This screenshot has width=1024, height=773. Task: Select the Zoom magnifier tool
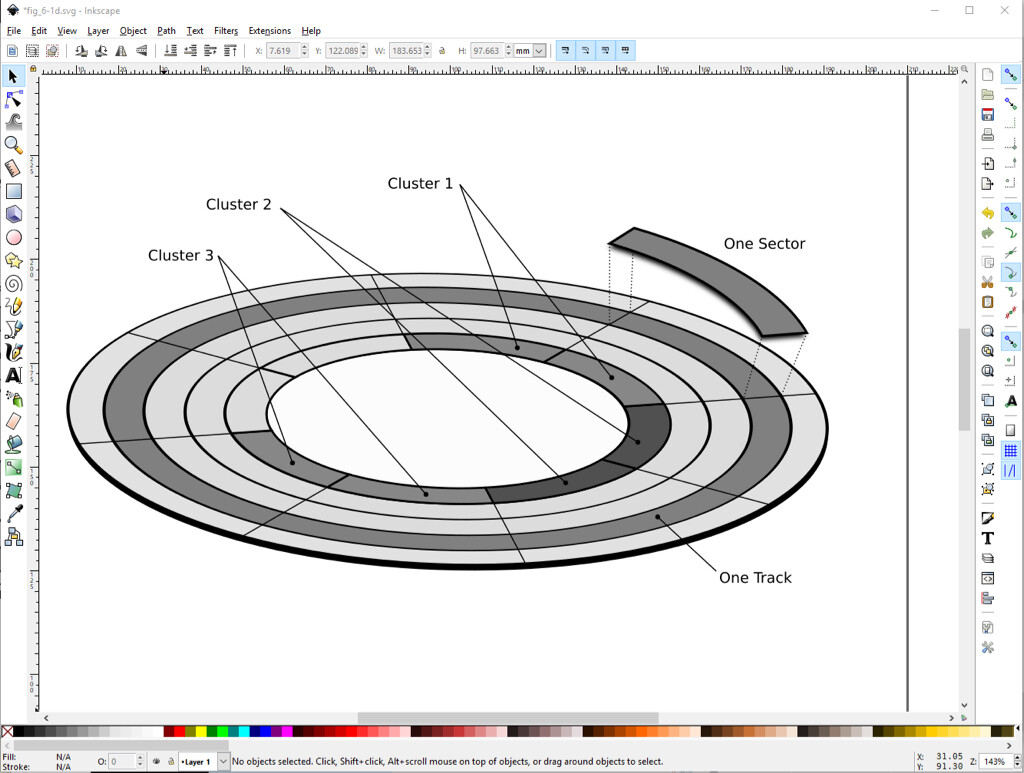[x=14, y=145]
